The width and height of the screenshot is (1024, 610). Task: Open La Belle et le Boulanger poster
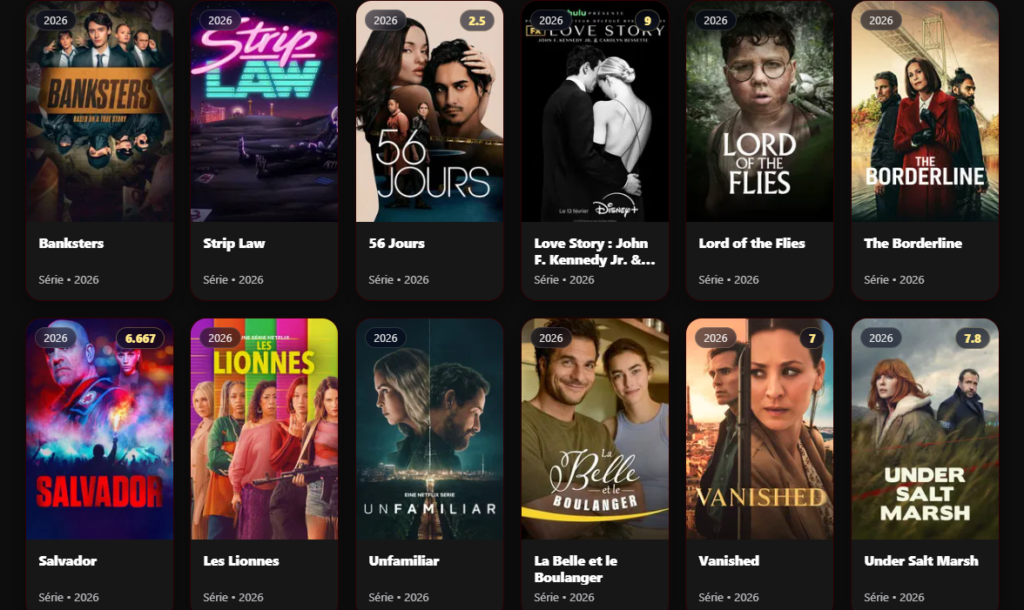(x=595, y=429)
